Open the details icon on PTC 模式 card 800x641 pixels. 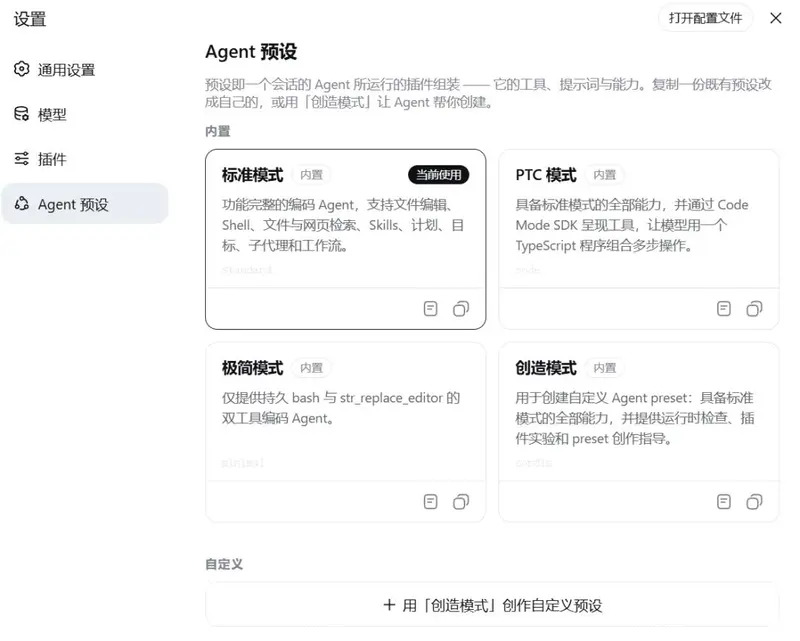point(724,309)
